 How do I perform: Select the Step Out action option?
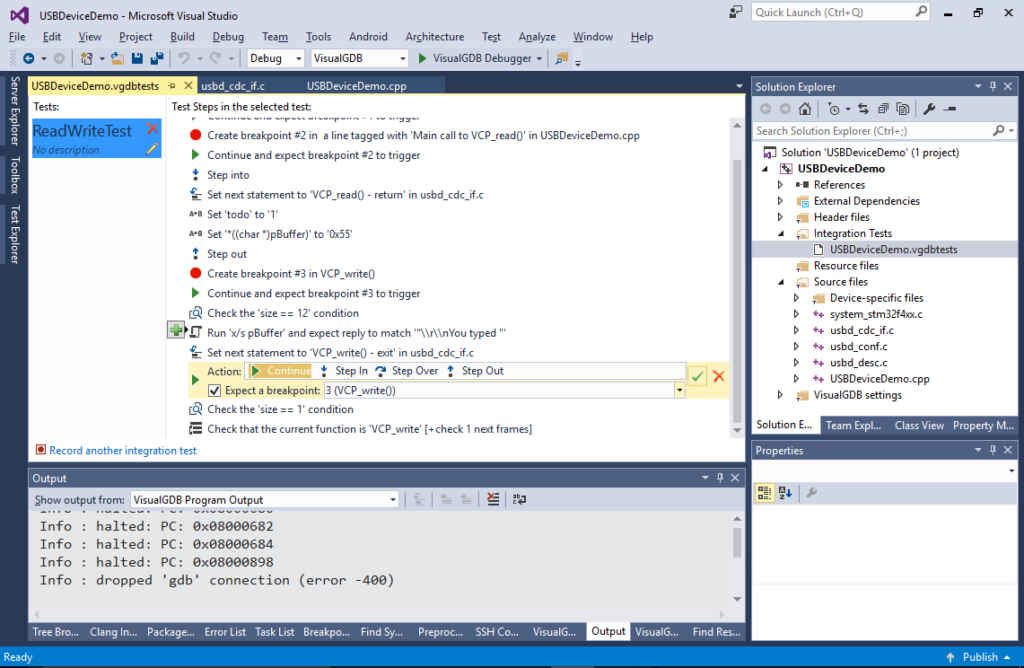click(x=475, y=371)
